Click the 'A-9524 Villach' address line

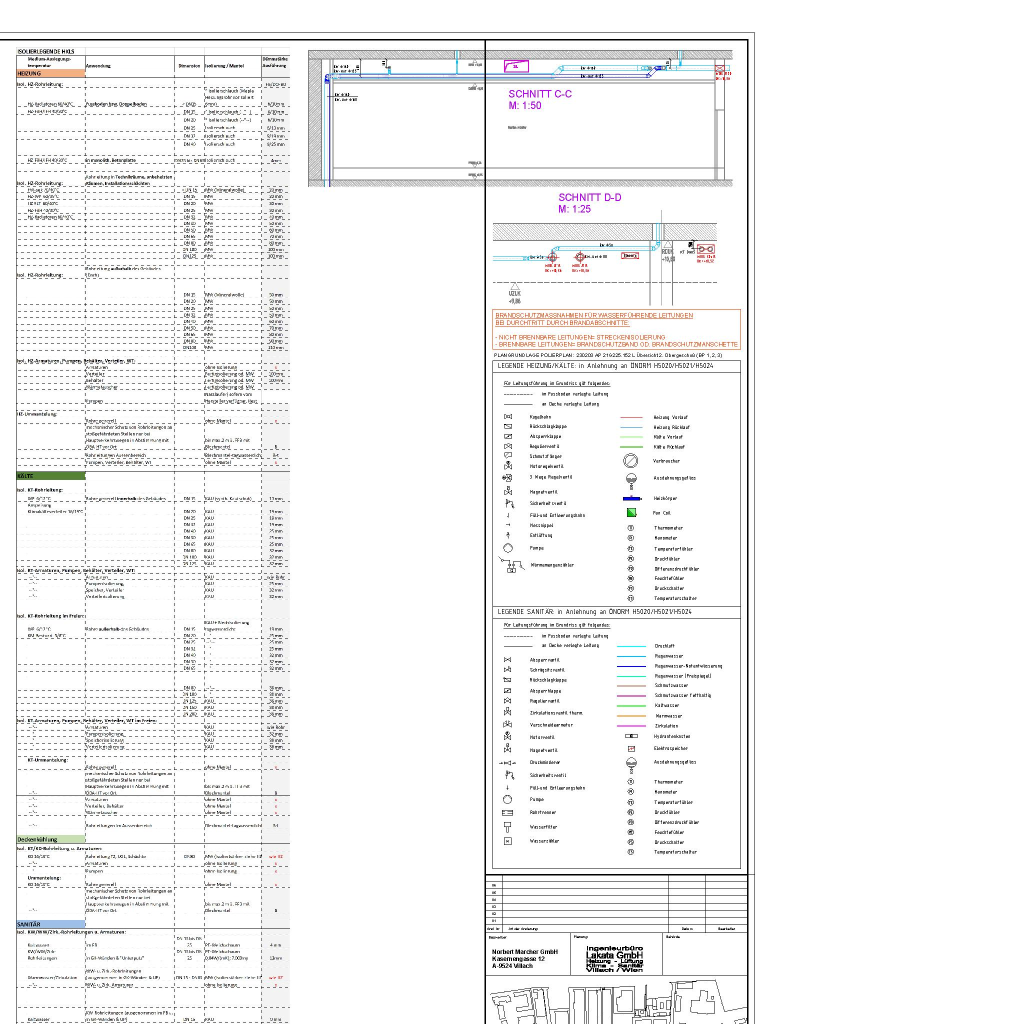513,966
